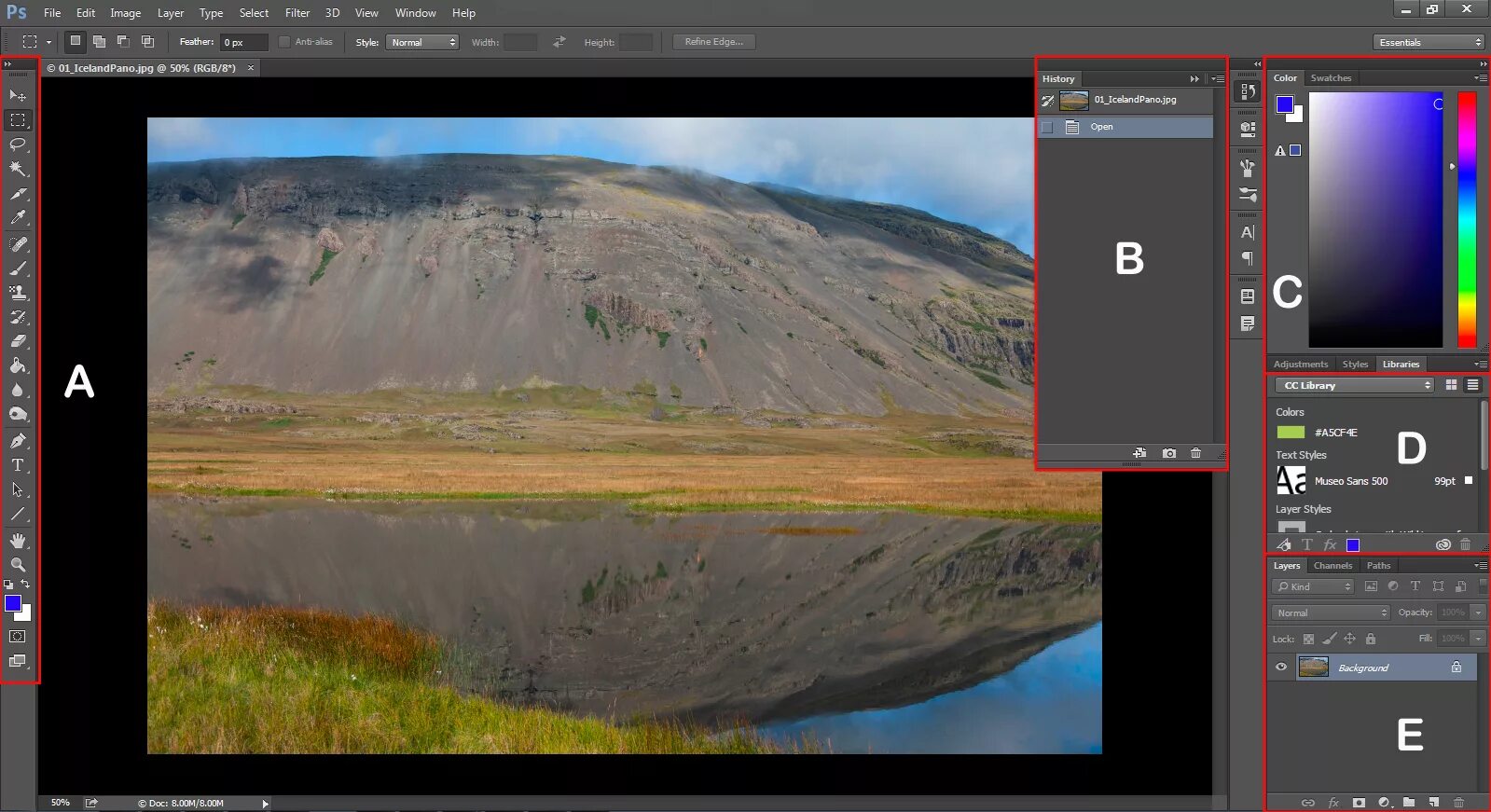
Task: Open the Image menu
Action: click(126, 13)
